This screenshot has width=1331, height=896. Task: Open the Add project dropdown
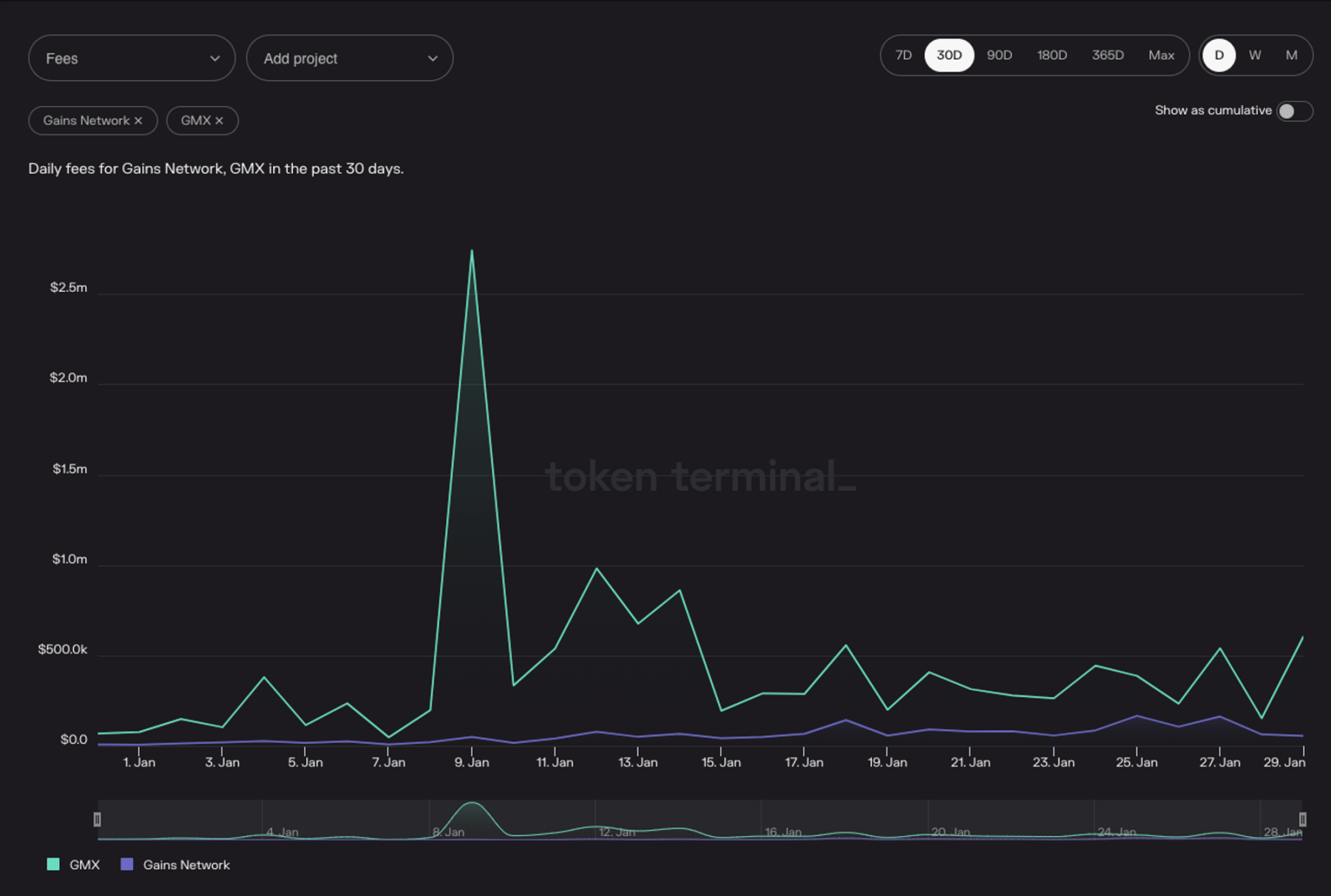(350, 58)
